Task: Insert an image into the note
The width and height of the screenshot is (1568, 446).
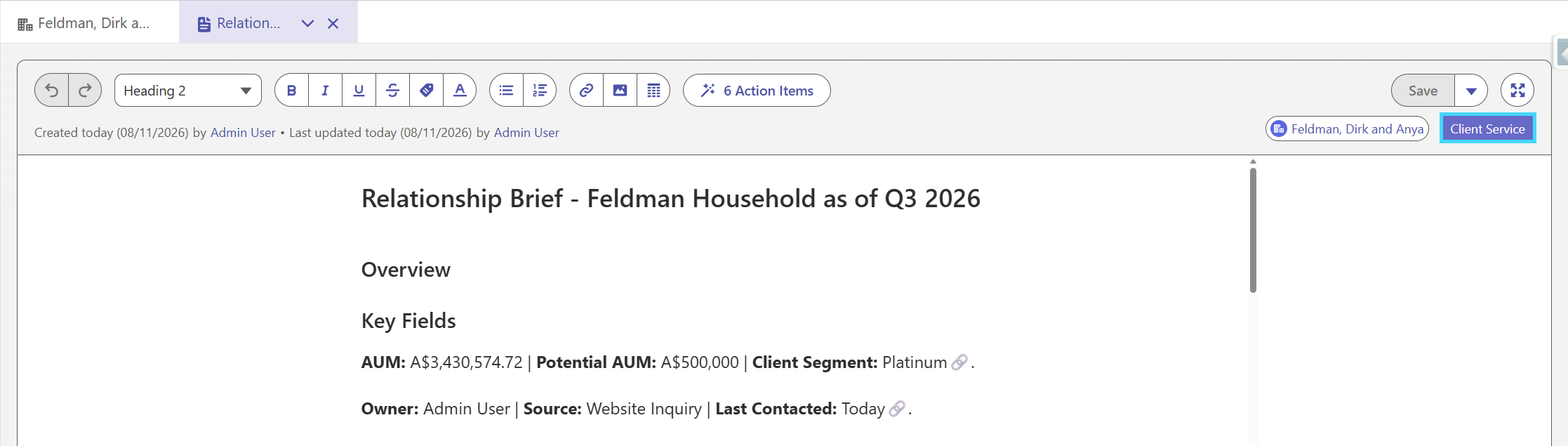Action: point(620,91)
